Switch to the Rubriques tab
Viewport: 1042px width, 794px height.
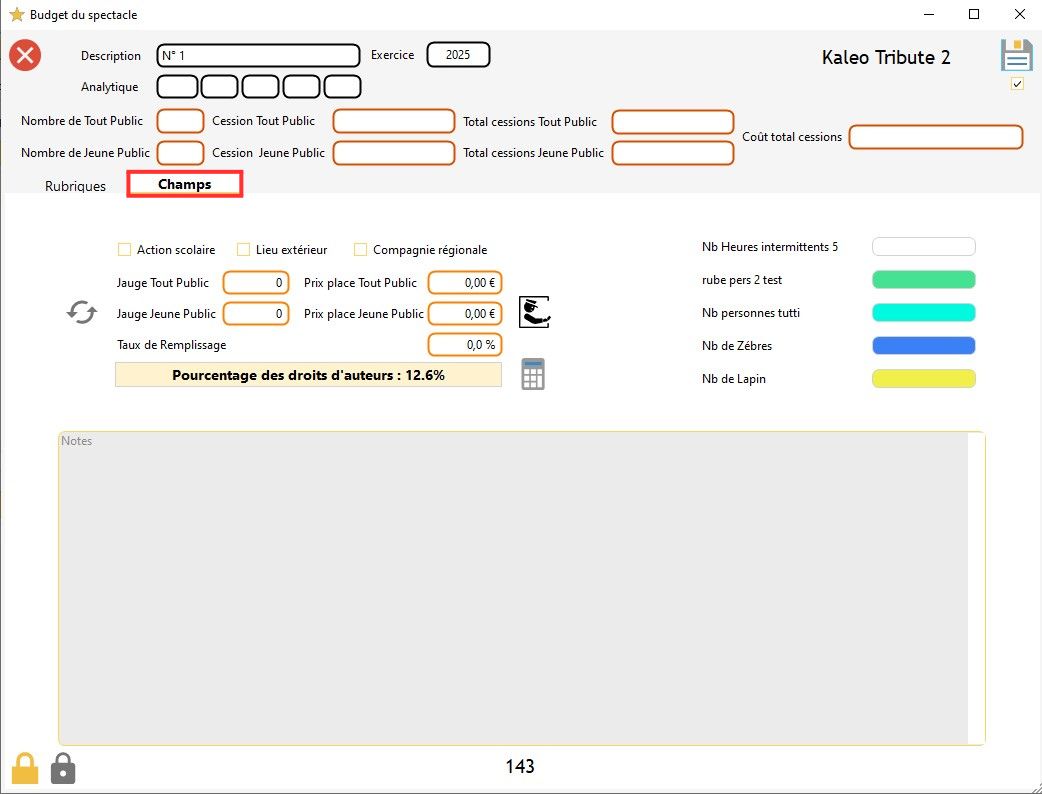75,186
